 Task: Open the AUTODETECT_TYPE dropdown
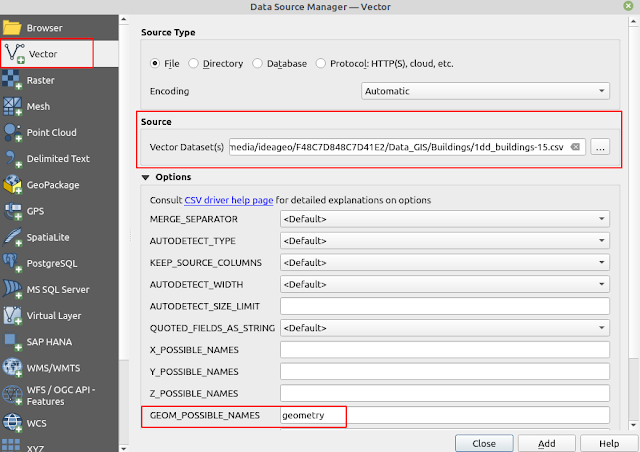click(445, 241)
